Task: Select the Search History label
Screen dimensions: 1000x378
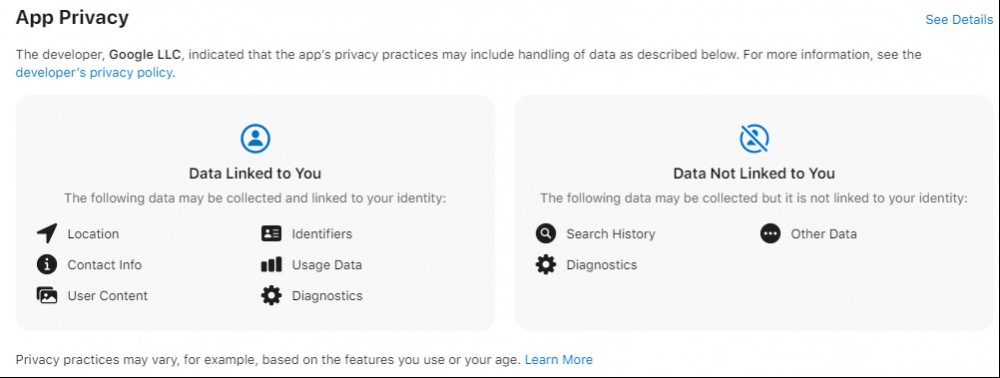Action: (610, 234)
